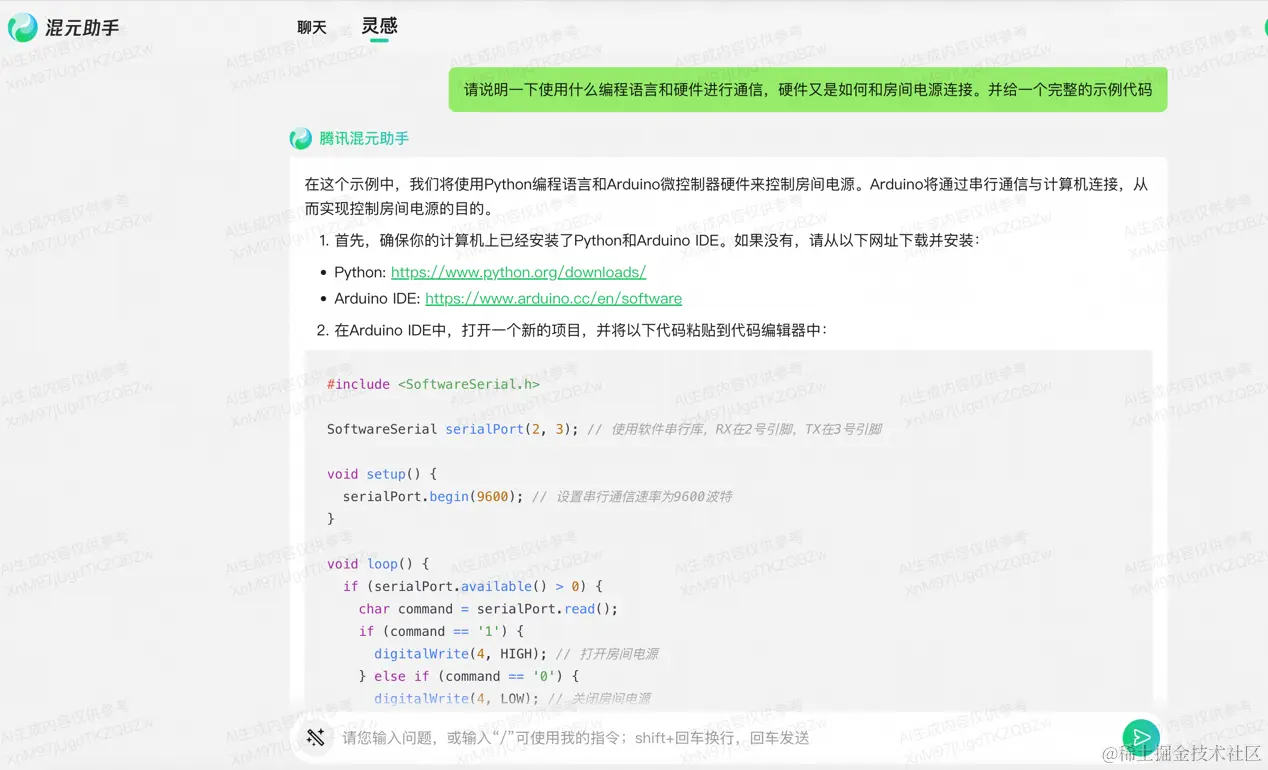Image resolution: width=1268 pixels, height=770 pixels.
Task: Click the assistant logo beside the reply
Action: pyautogui.click(x=300, y=138)
